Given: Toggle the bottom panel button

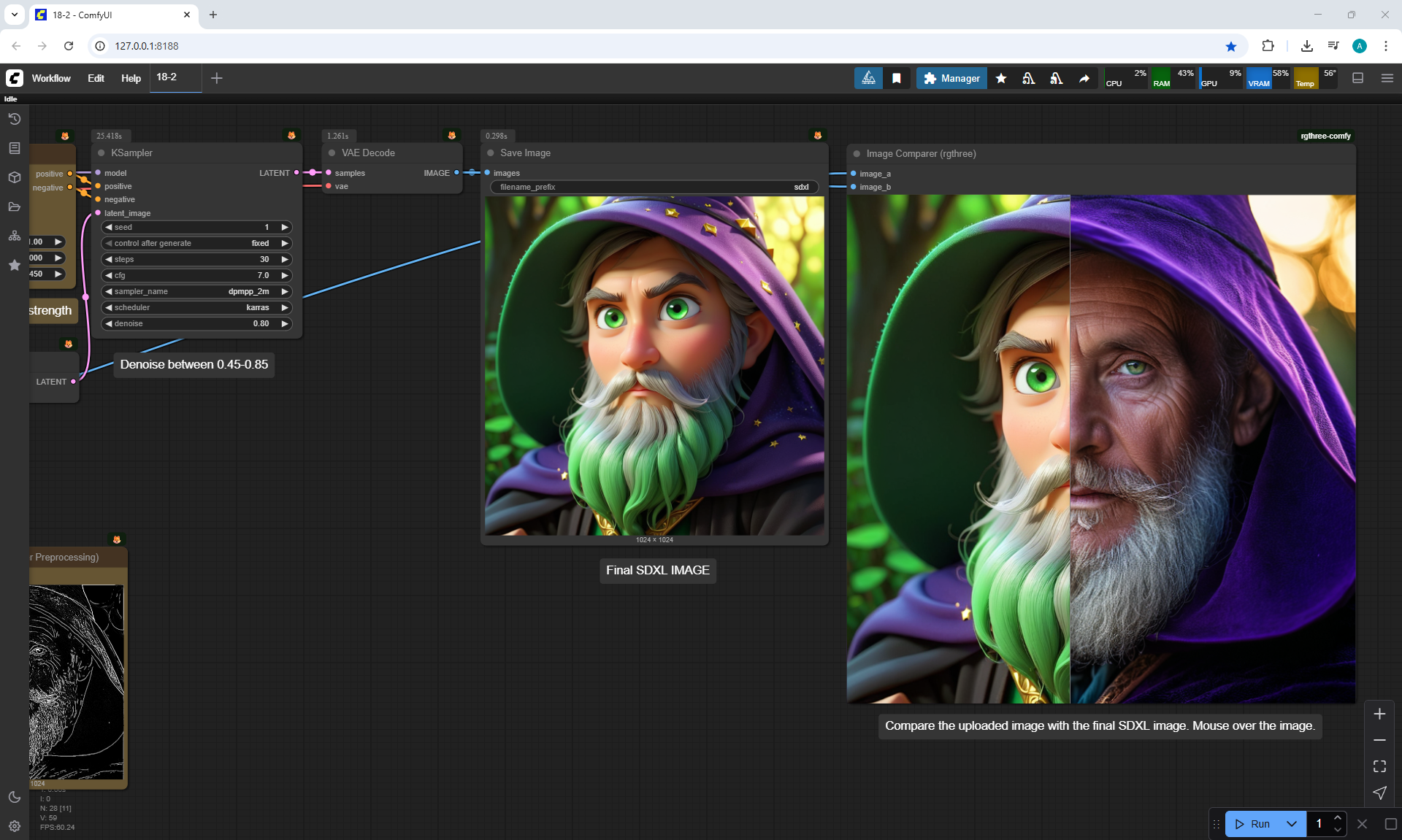Looking at the screenshot, I should coord(1357,78).
